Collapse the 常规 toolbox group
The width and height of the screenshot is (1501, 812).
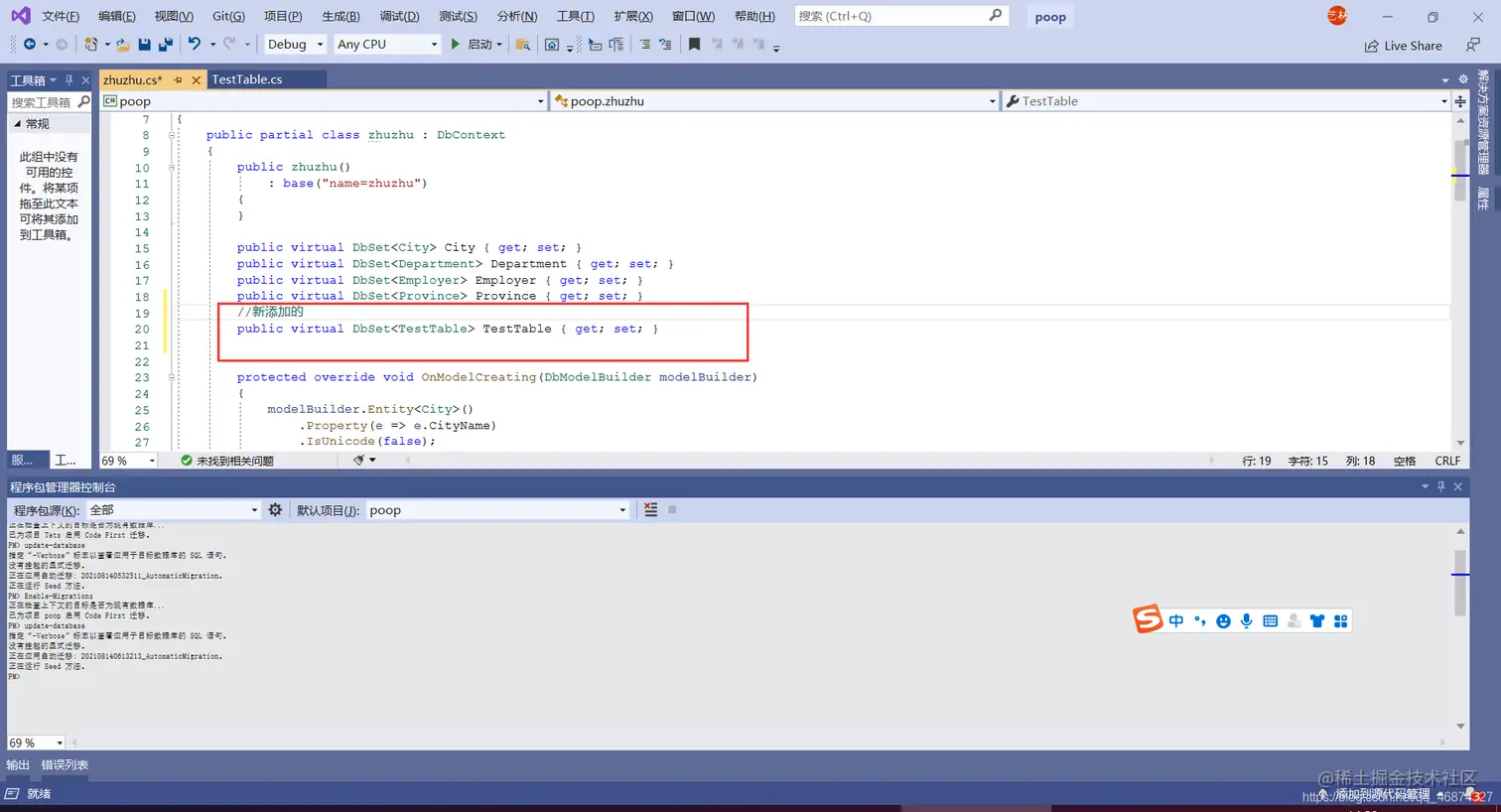17,123
